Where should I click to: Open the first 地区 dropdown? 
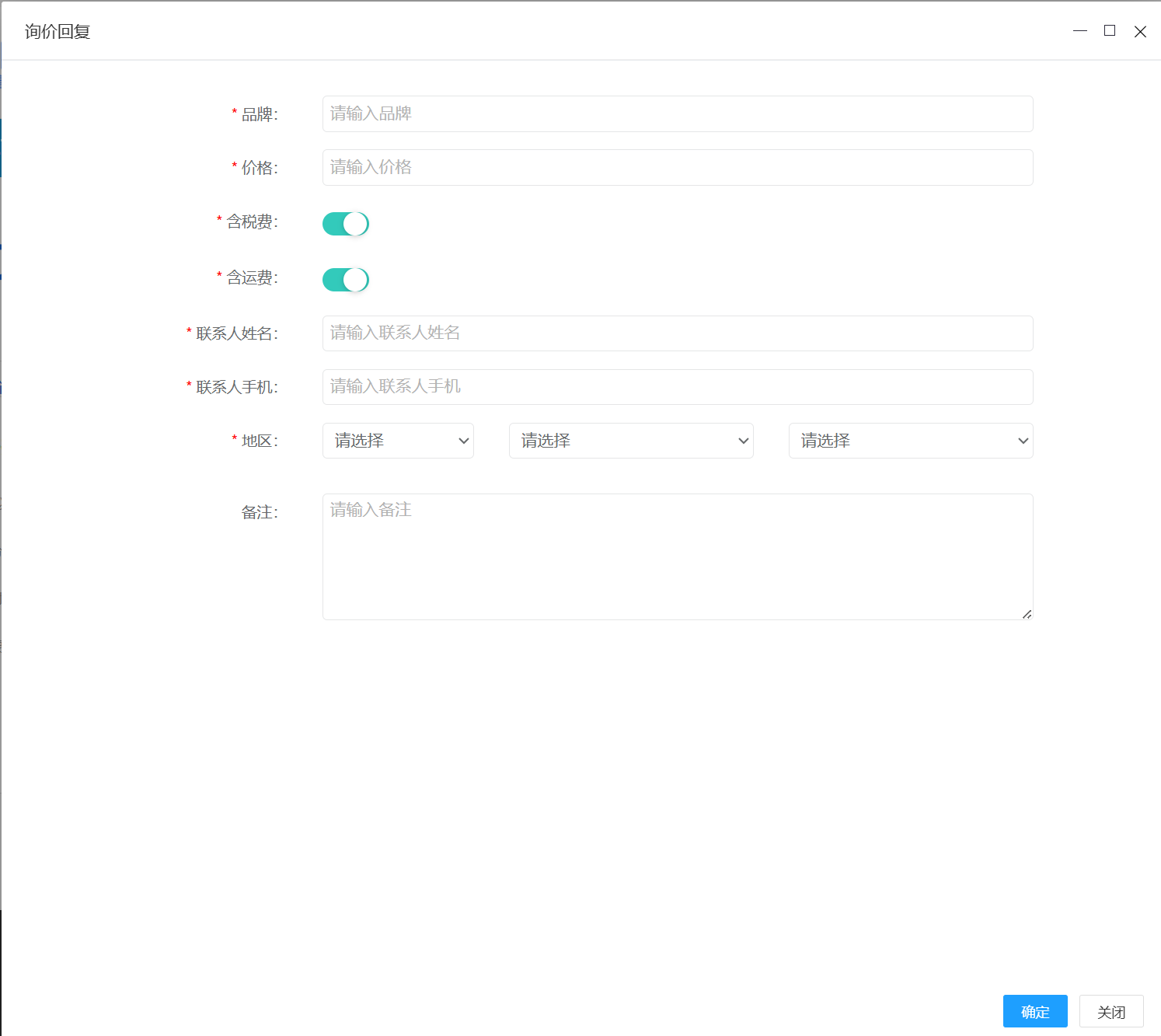(x=398, y=441)
